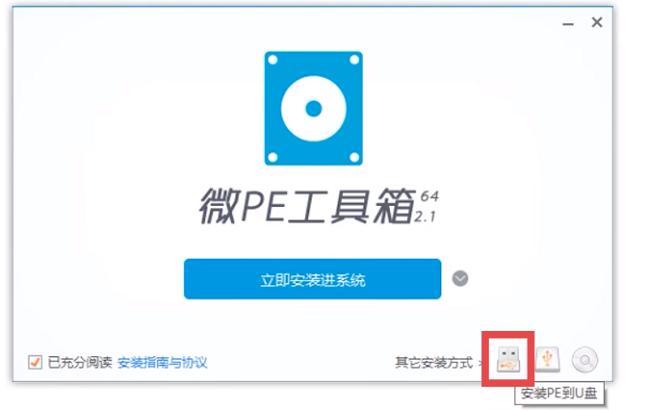
Task: Click the small arrow after 其它安装方式
Action: 480,363
